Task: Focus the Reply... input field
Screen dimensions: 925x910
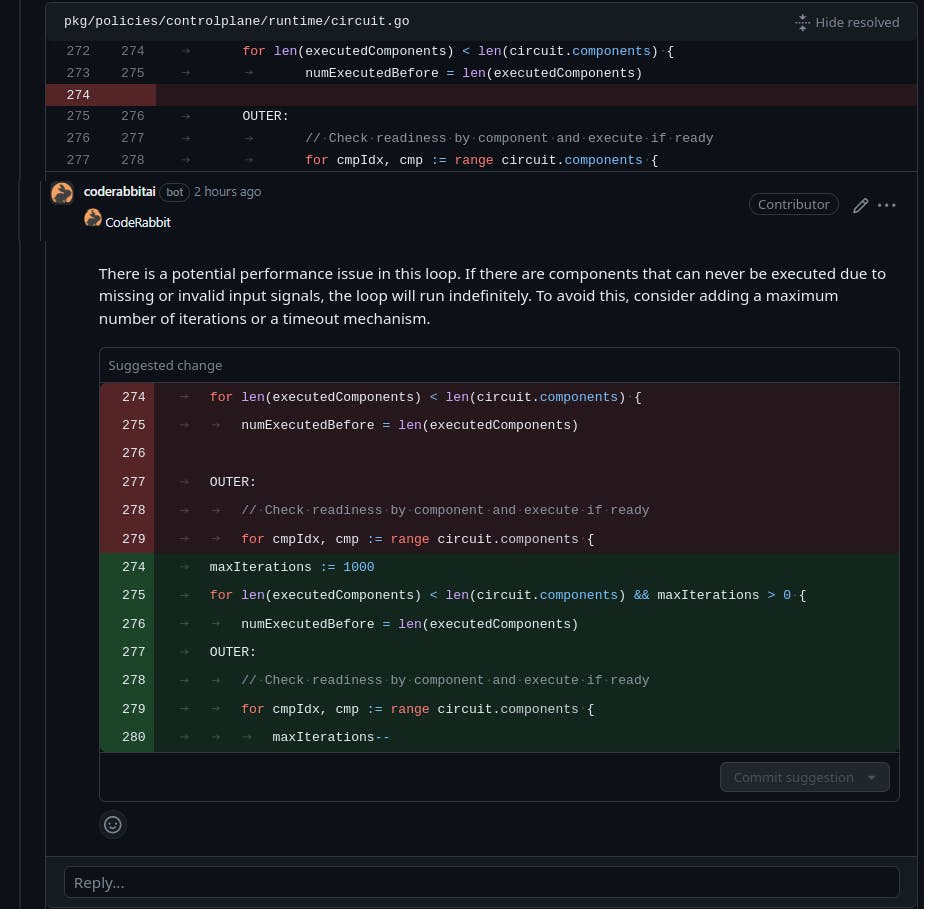Action: click(481, 882)
